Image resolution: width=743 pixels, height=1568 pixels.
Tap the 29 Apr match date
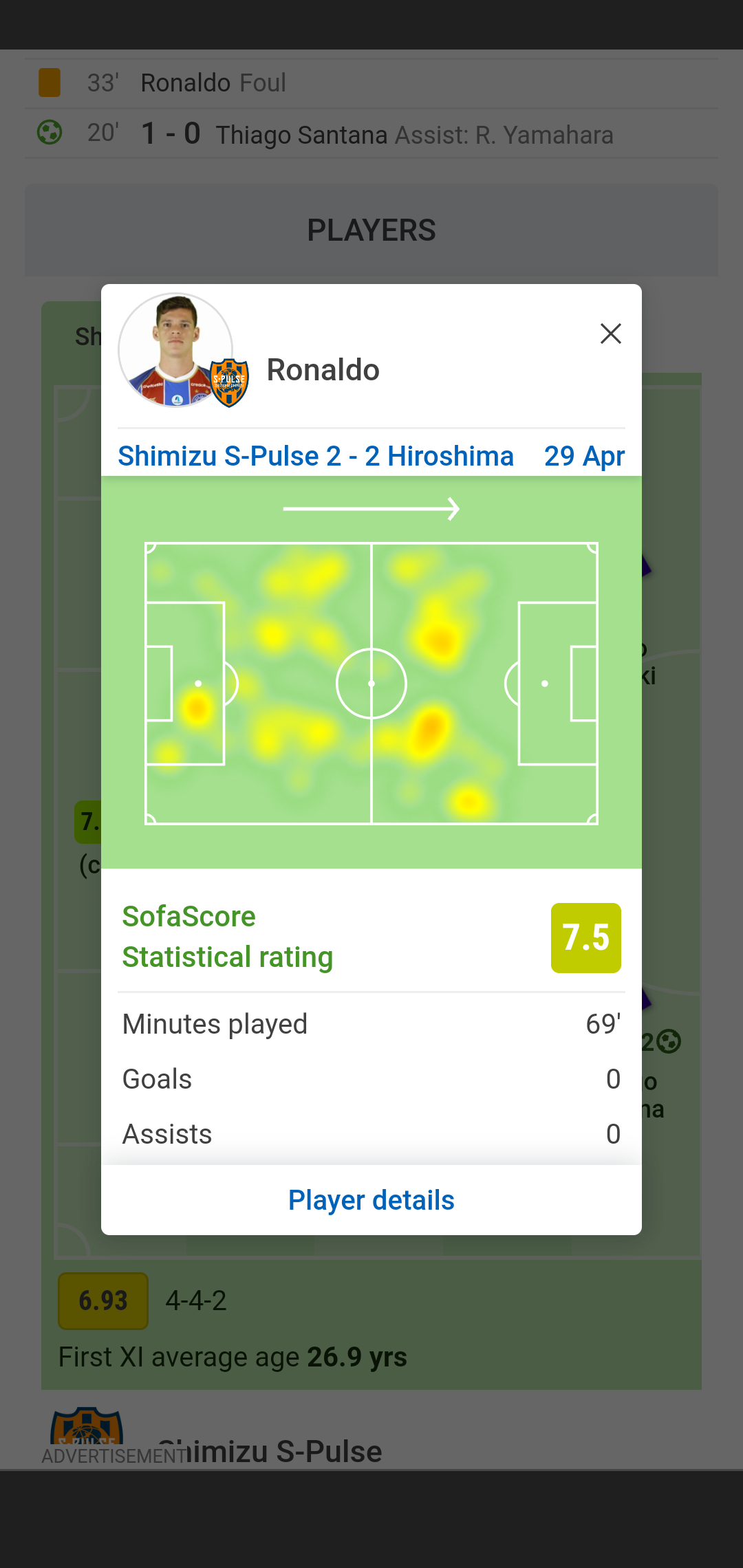click(584, 456)
